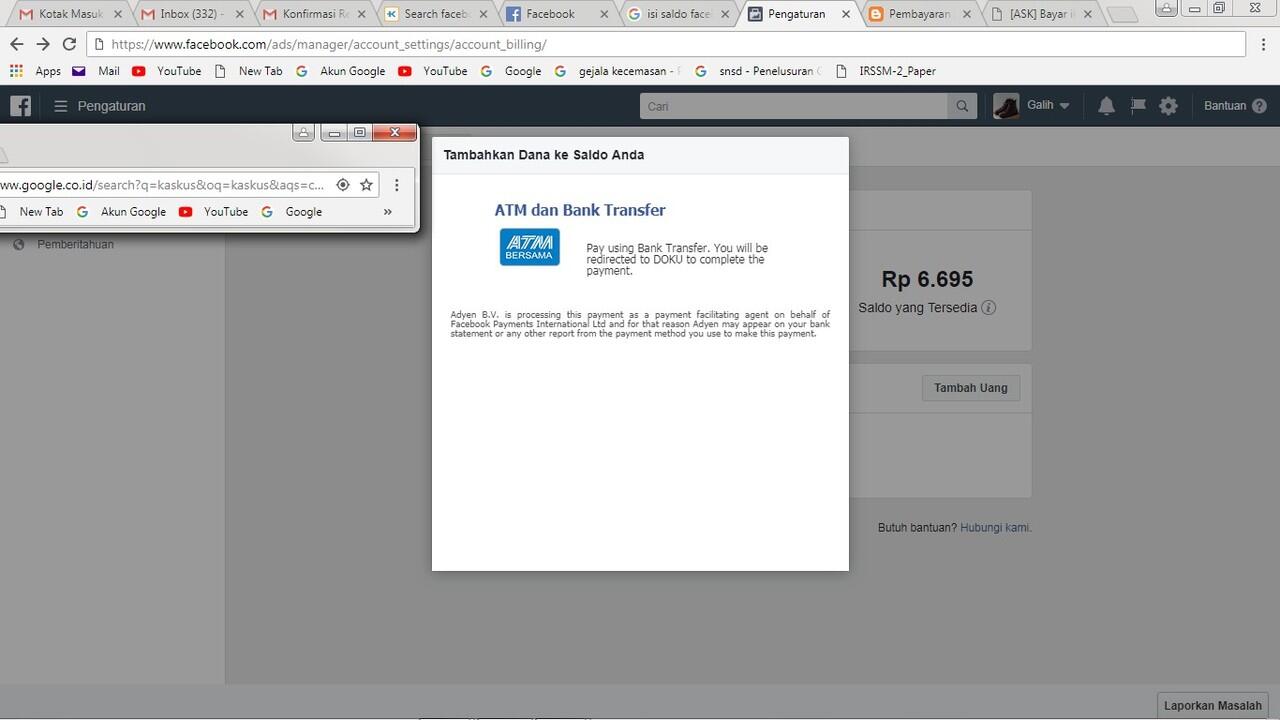Click the Cari search field

[794, 106]
